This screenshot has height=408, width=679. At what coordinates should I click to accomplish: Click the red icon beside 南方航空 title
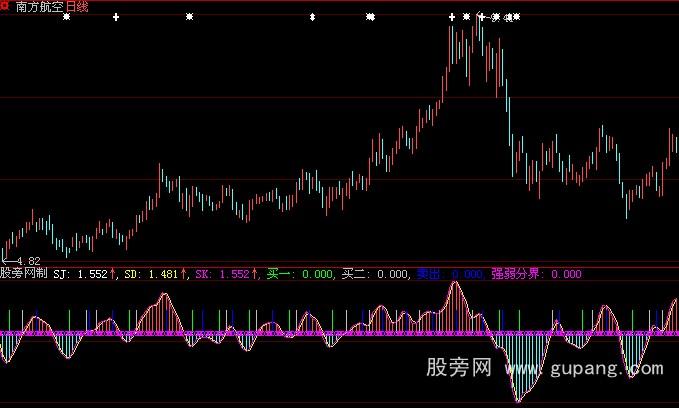point(8,6)
